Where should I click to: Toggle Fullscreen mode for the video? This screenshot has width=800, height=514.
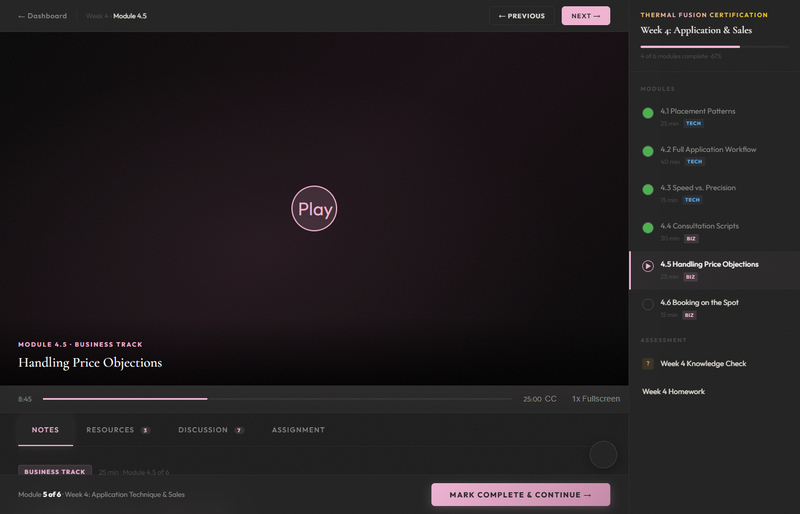click(602, 399)
